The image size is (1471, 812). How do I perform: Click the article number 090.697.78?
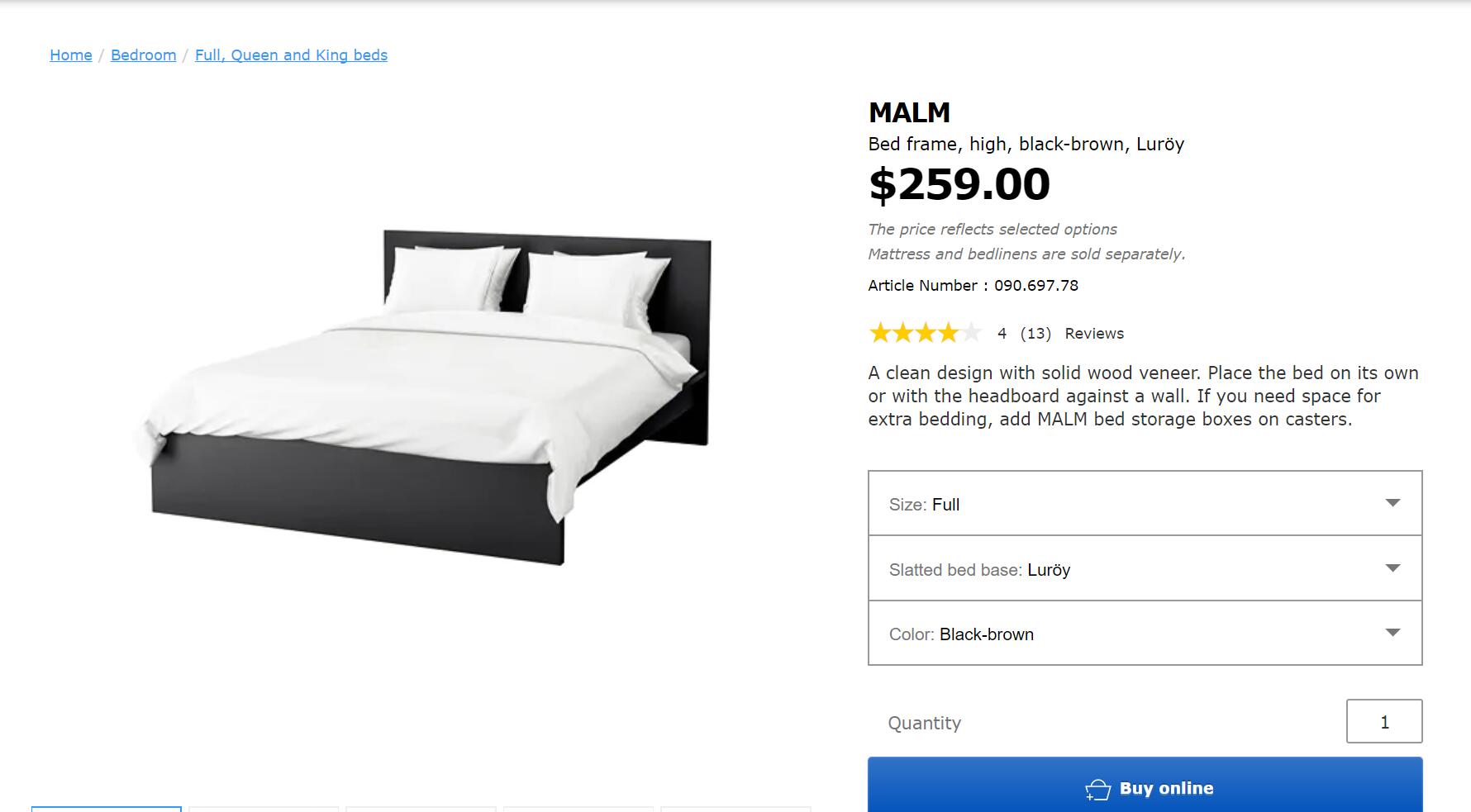1035,286
